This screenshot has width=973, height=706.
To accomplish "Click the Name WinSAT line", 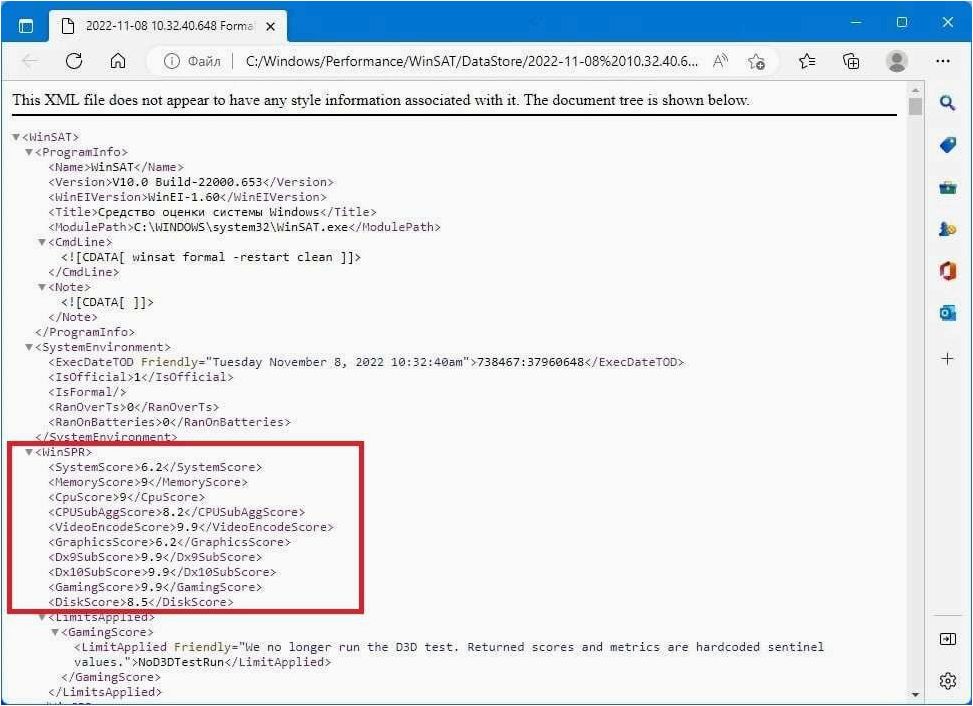I will point(116,167).
